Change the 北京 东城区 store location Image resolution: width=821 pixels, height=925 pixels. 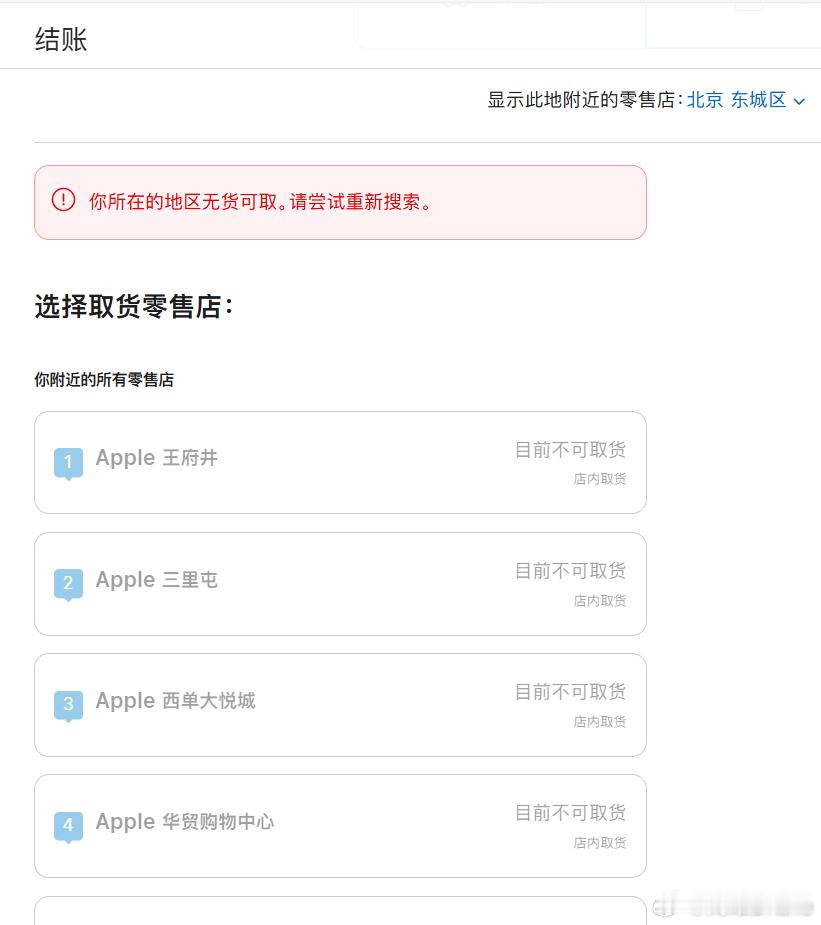tap(736, 100)
